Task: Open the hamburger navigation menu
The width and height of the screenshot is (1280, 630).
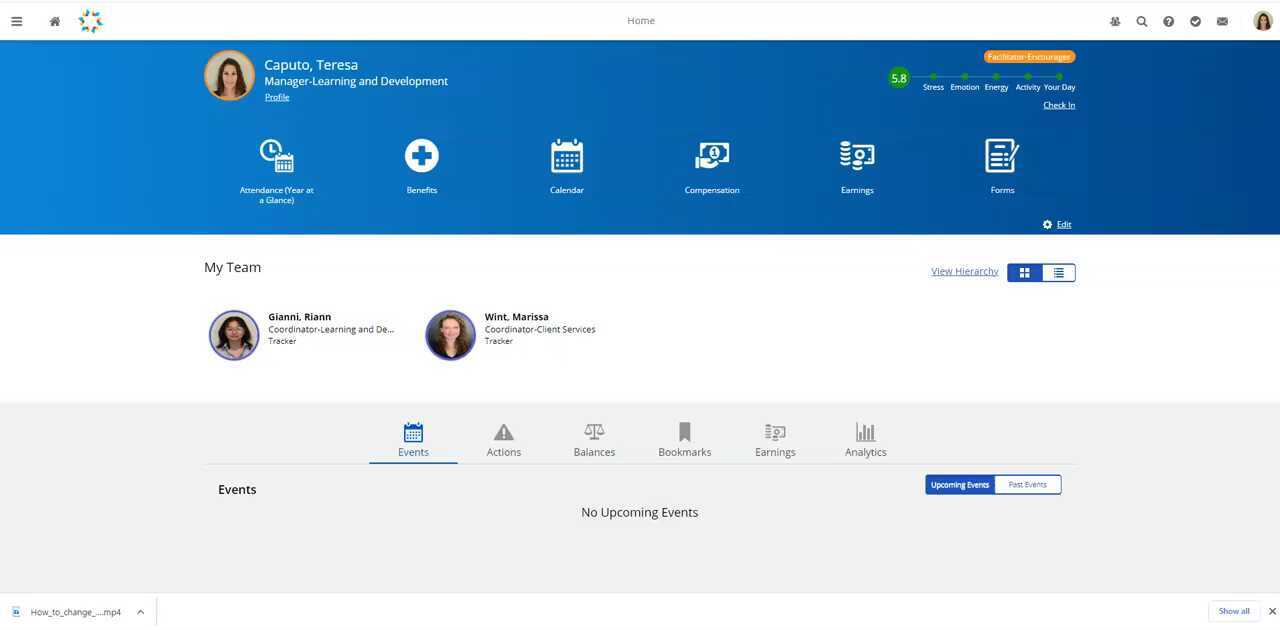Action: tap(16, 21)
